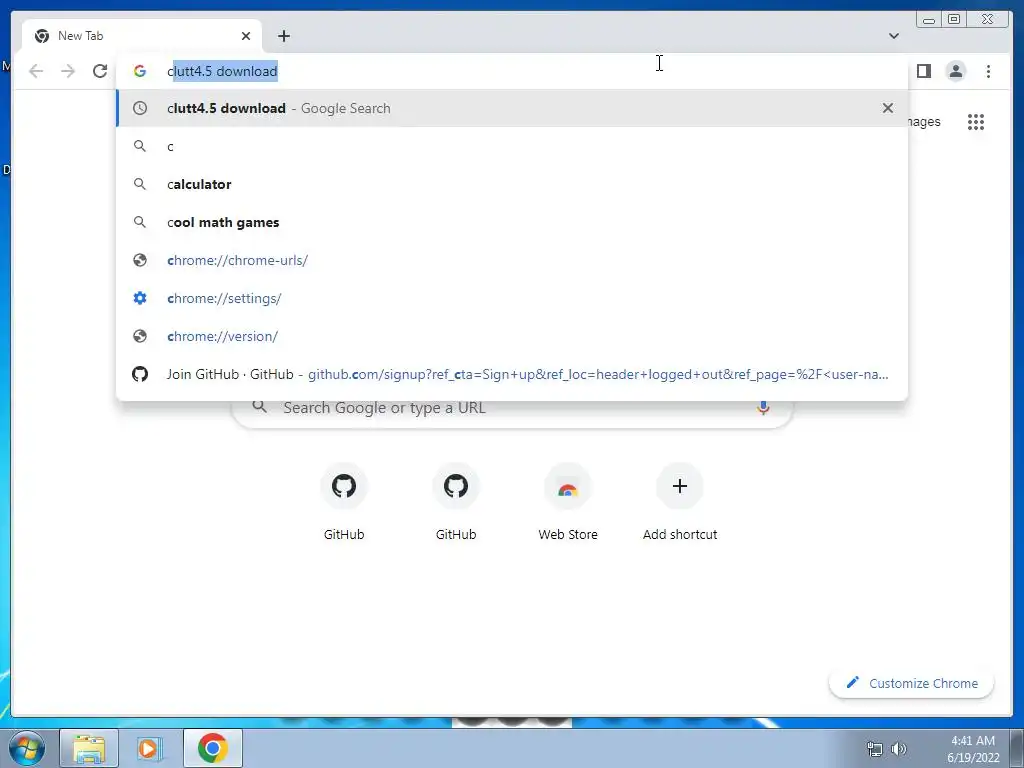Open the volume speaker tray icon

click(x=899, y=748)
